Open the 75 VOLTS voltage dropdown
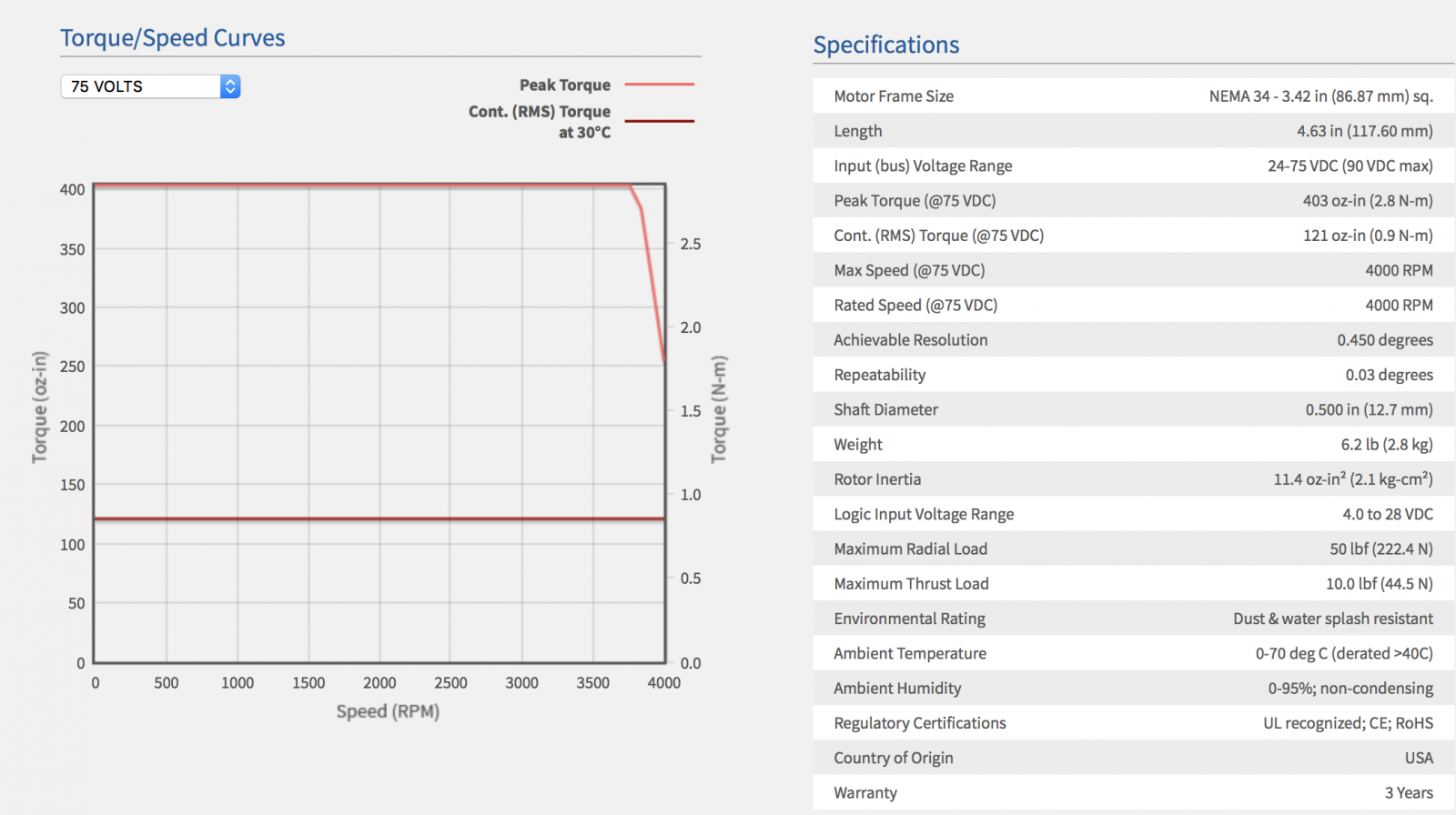1456x815 pixels. pos(150,86)
